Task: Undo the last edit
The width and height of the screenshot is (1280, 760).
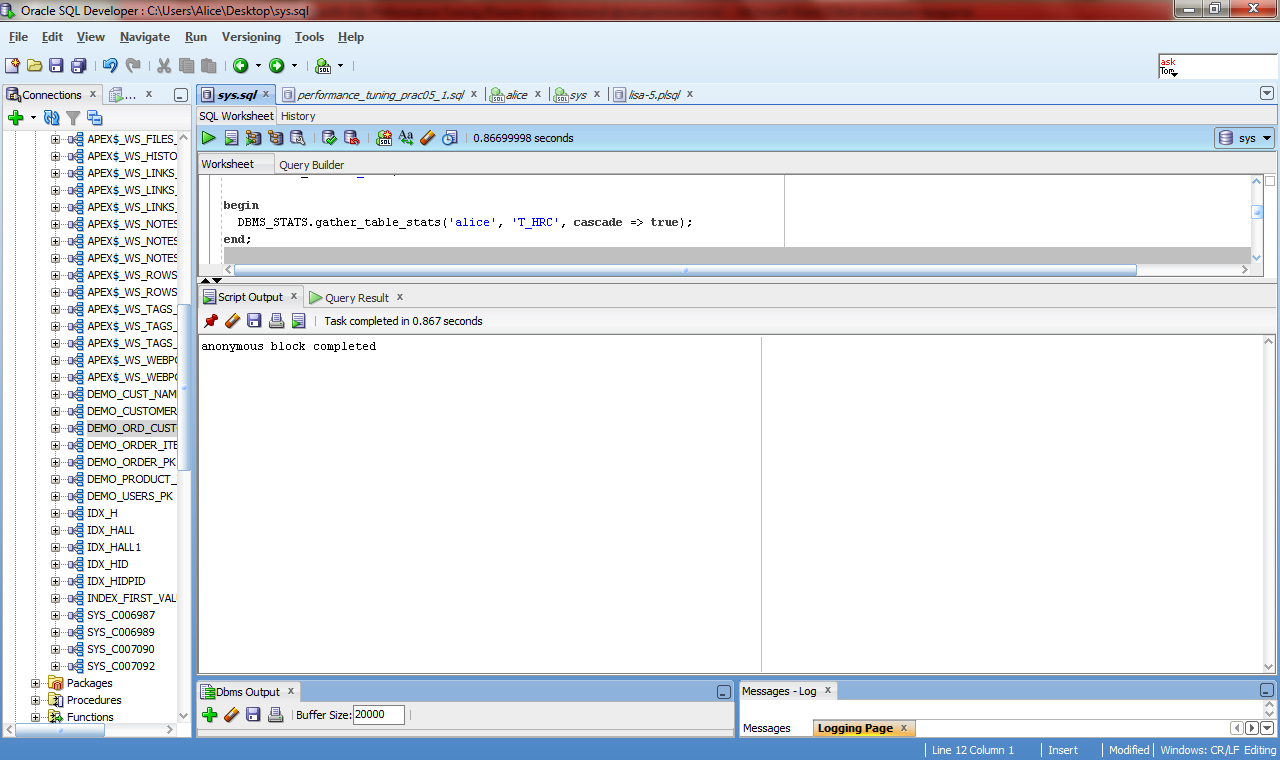Action: (110, 66)
